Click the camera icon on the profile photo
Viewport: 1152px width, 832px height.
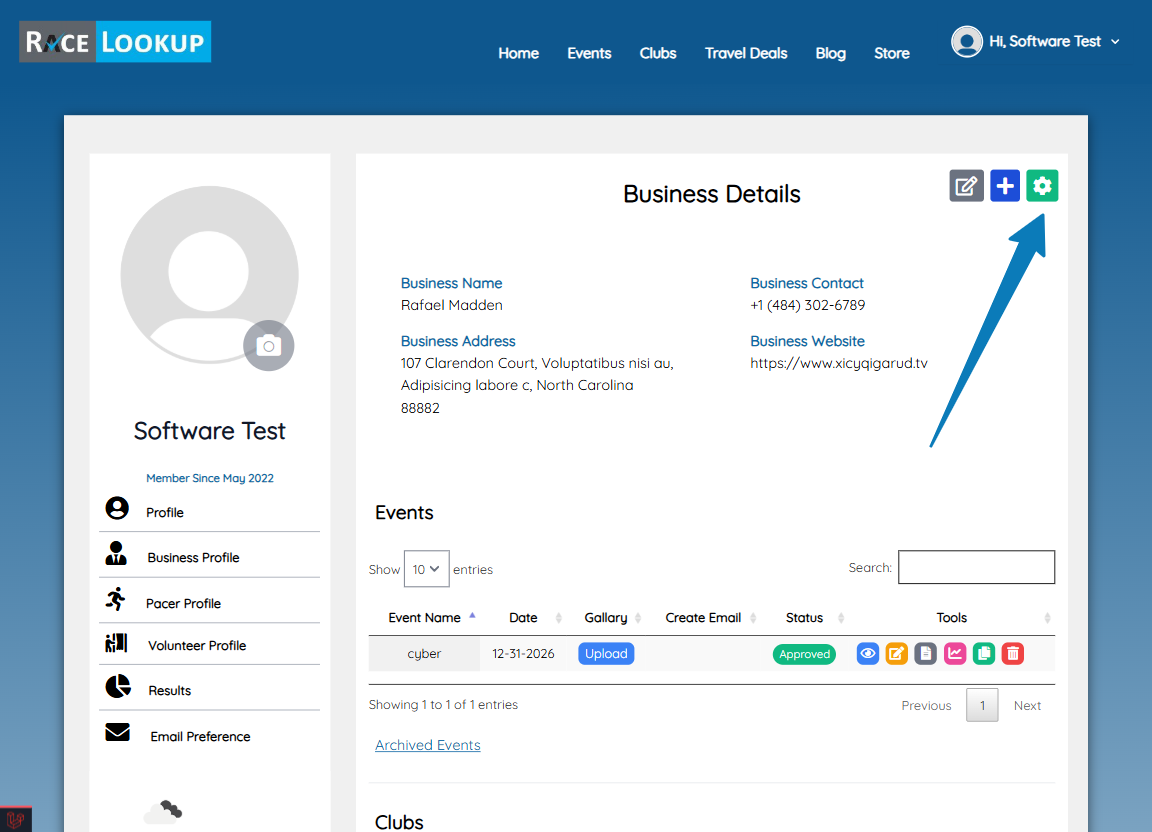[x=268, y=346]
